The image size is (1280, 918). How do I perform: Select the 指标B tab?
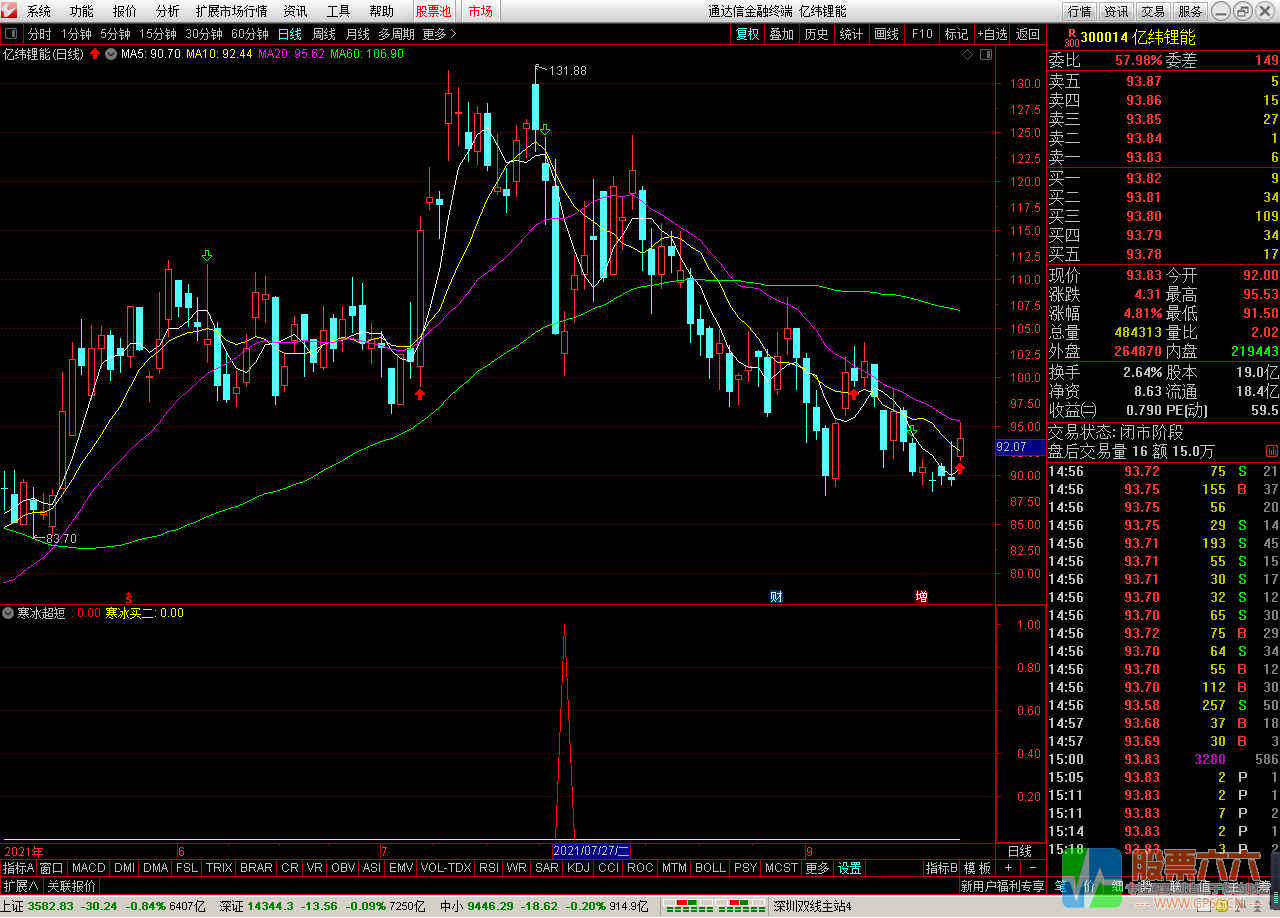942,868
